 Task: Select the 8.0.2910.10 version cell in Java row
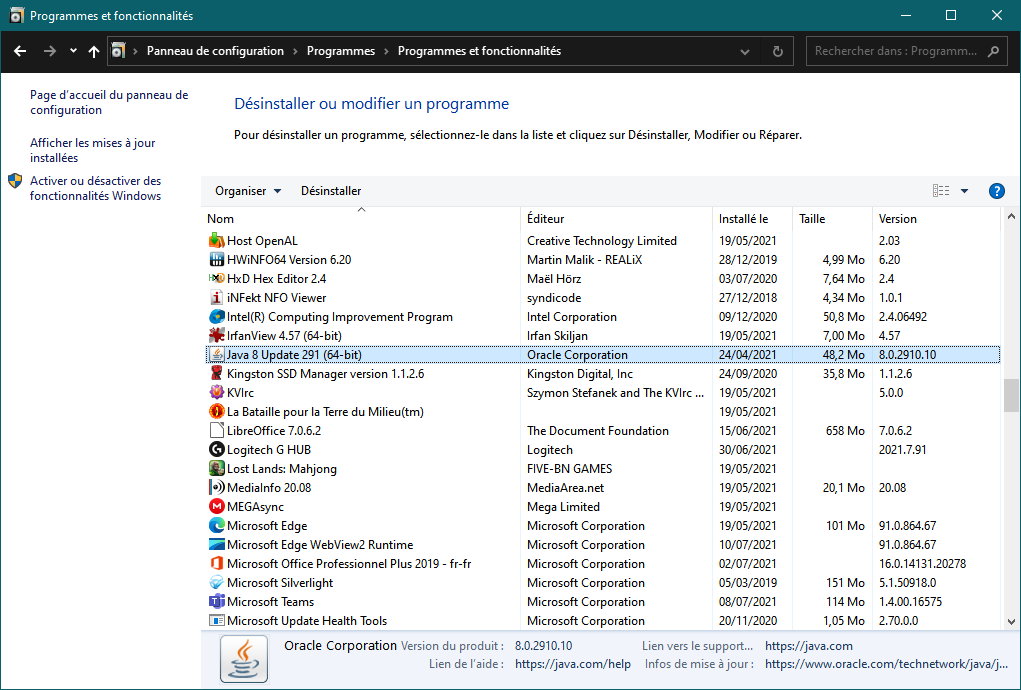[907, 355]
